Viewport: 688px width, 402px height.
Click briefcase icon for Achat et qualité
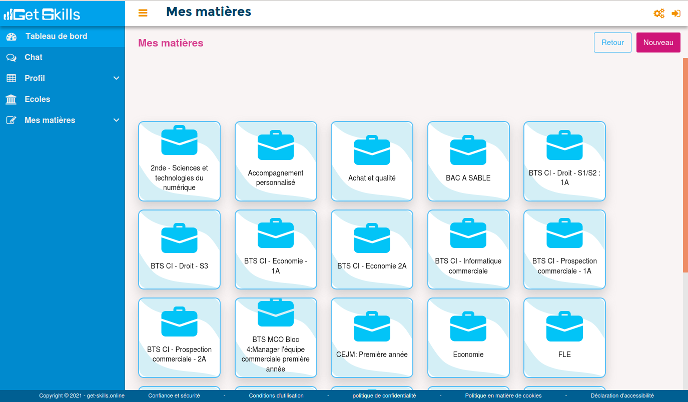point(372,148)
